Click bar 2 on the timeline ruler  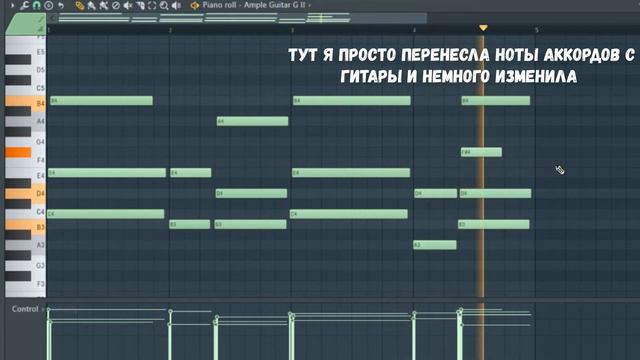[x=170, y=30]
